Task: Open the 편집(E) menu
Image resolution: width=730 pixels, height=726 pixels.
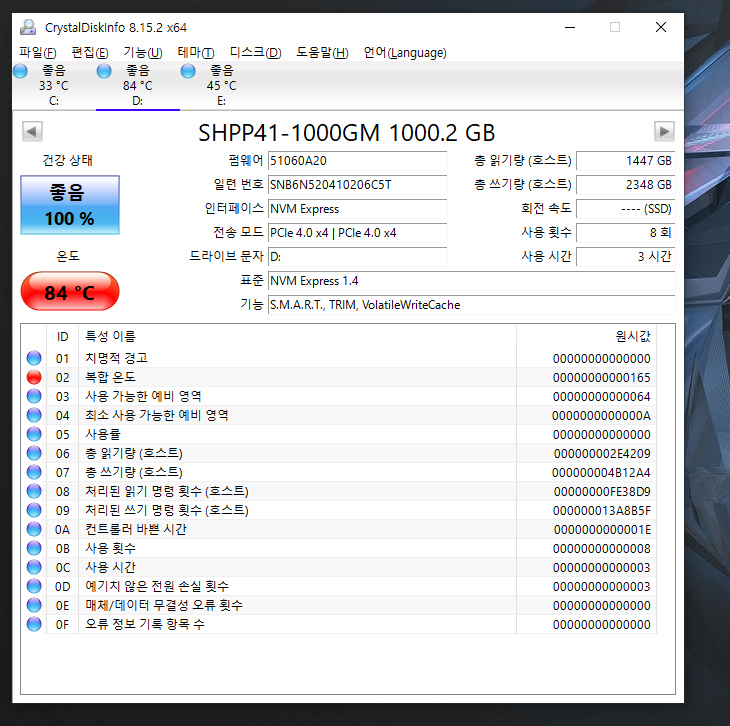Action: pos(90,53)
